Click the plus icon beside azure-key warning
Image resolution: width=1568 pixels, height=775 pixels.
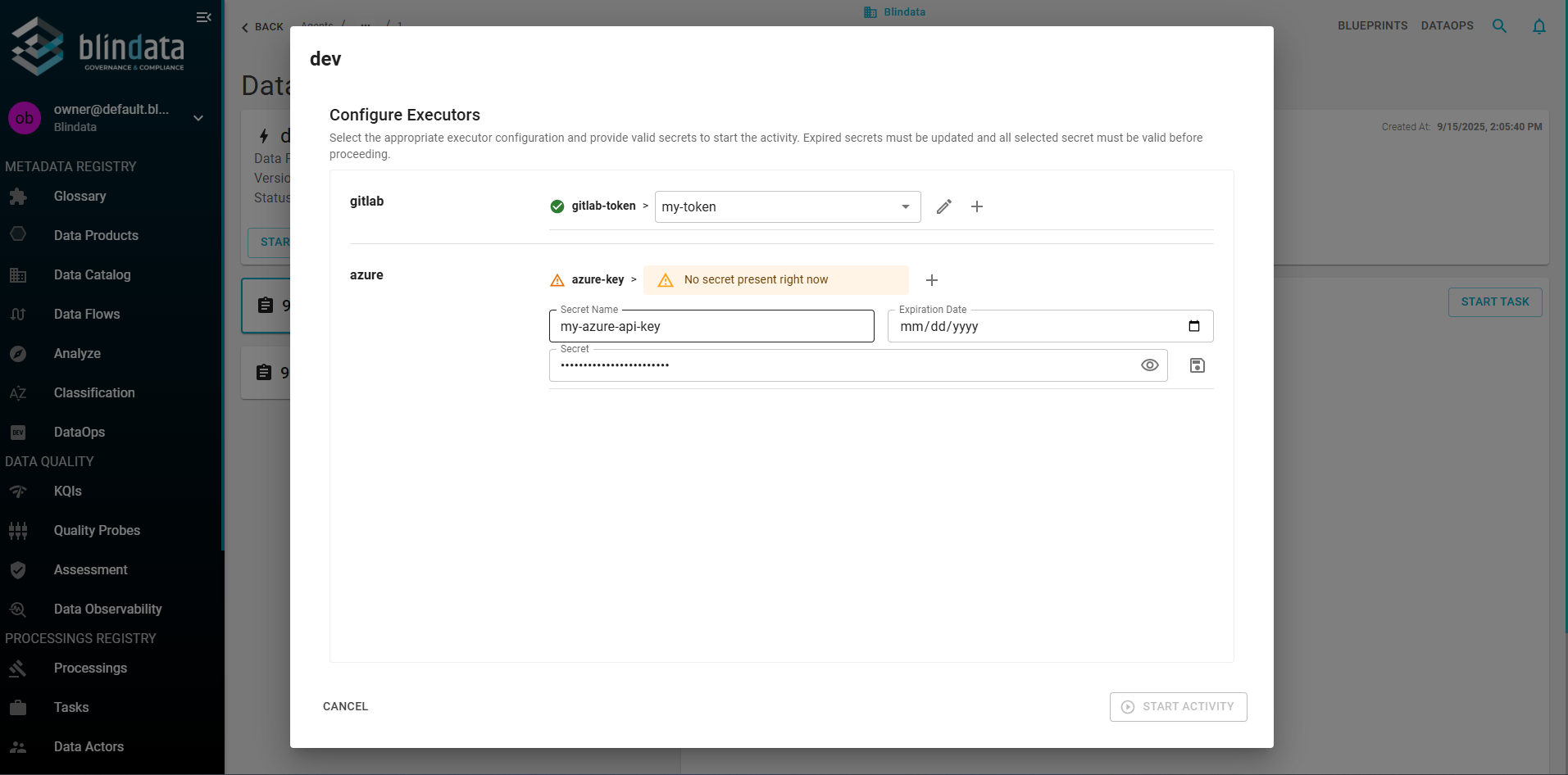click(x=931, y=280)
